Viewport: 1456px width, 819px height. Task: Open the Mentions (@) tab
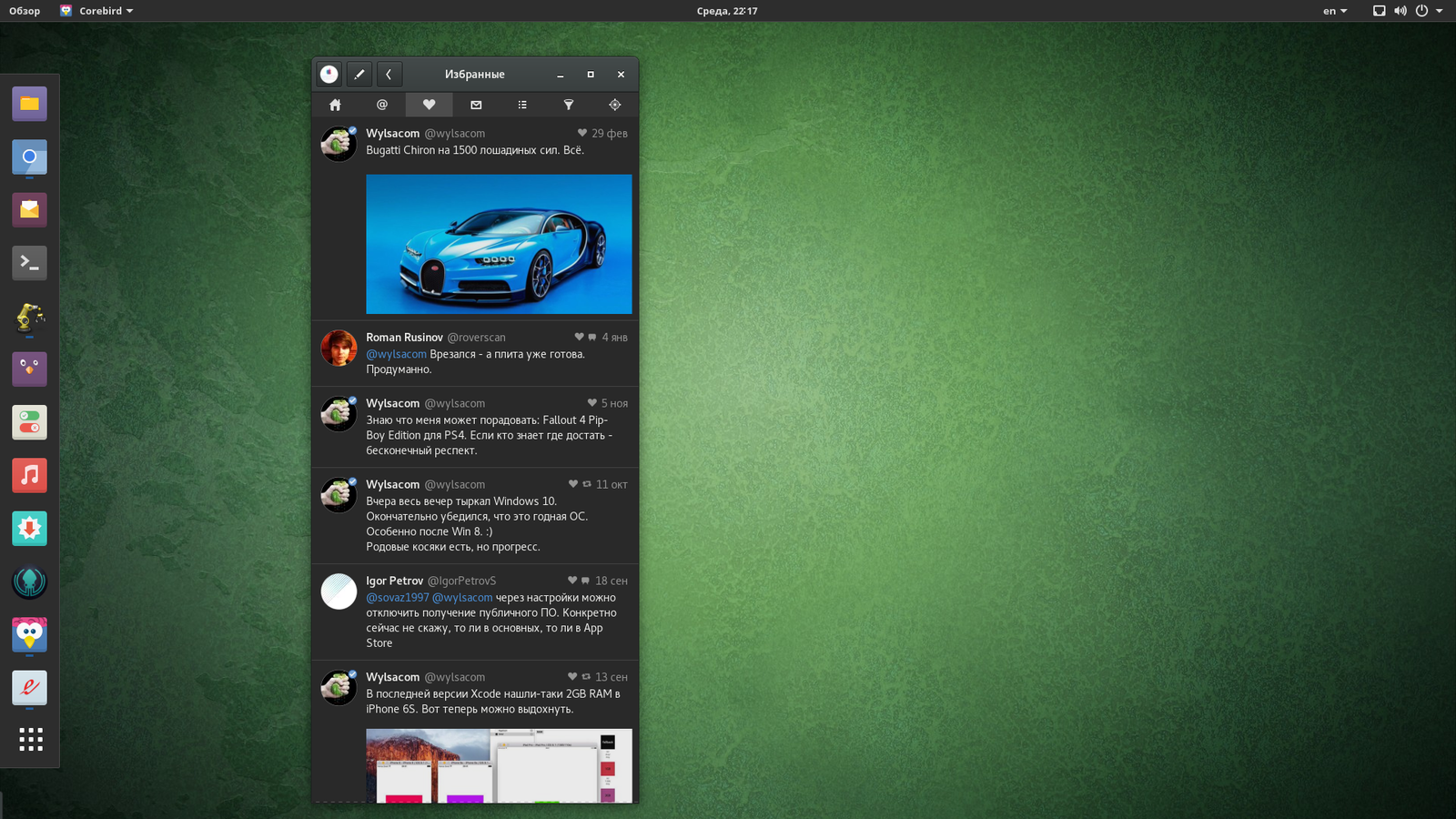point(382,105)
